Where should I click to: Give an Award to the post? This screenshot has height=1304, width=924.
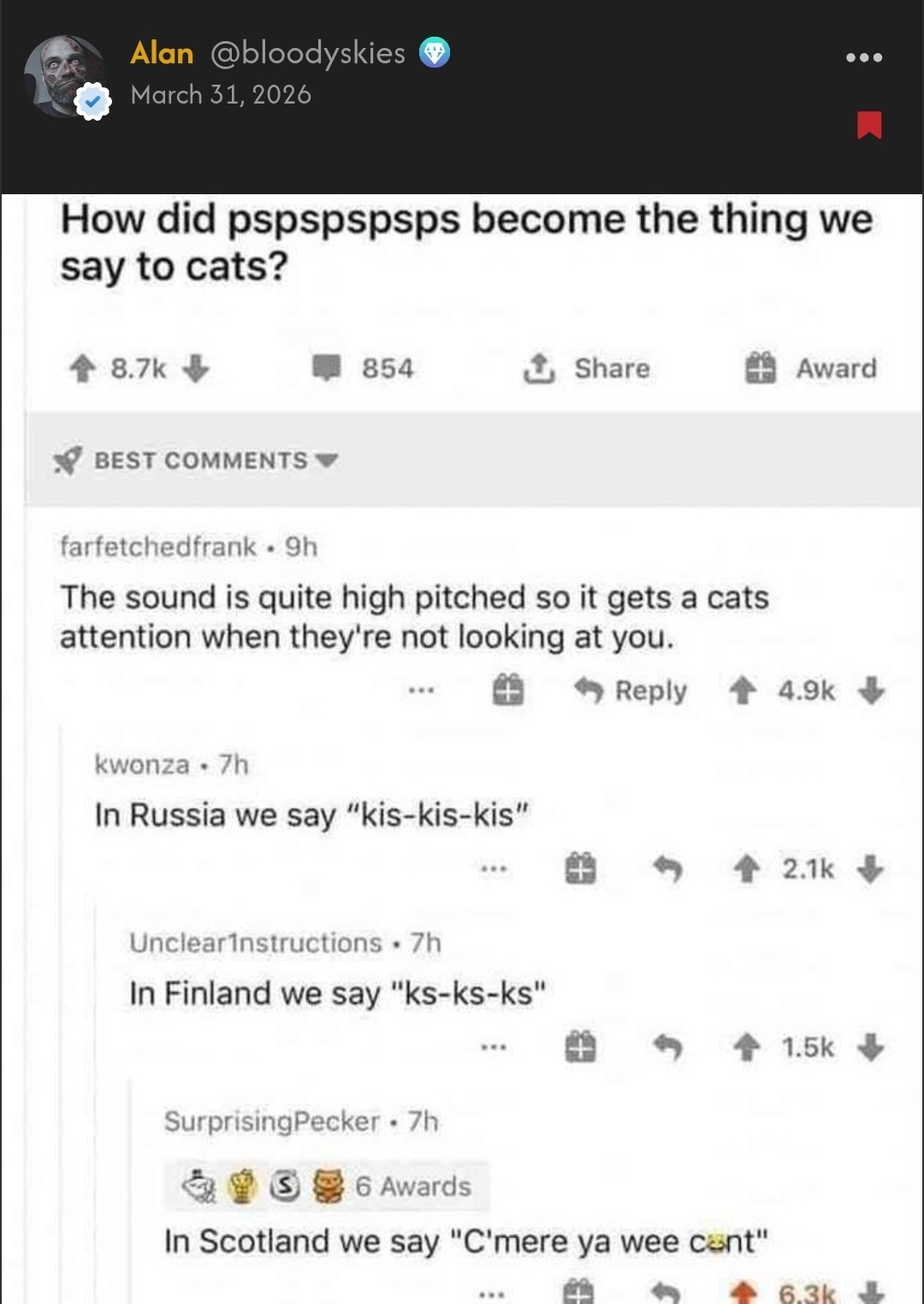pyautogui.click(x=811, y=369)
